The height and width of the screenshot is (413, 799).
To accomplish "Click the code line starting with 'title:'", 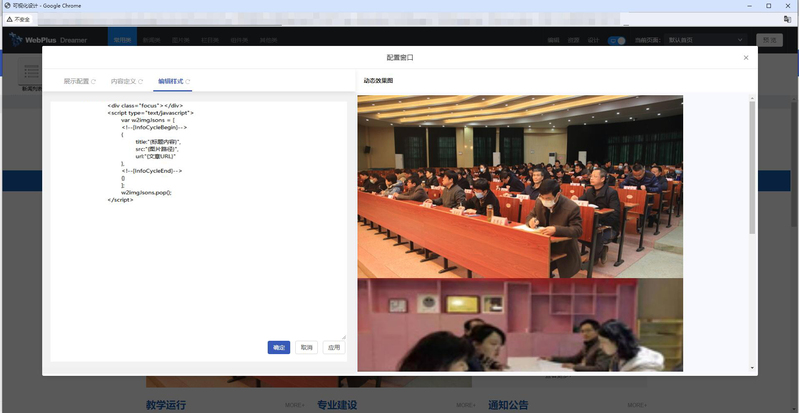I will 158,142.
